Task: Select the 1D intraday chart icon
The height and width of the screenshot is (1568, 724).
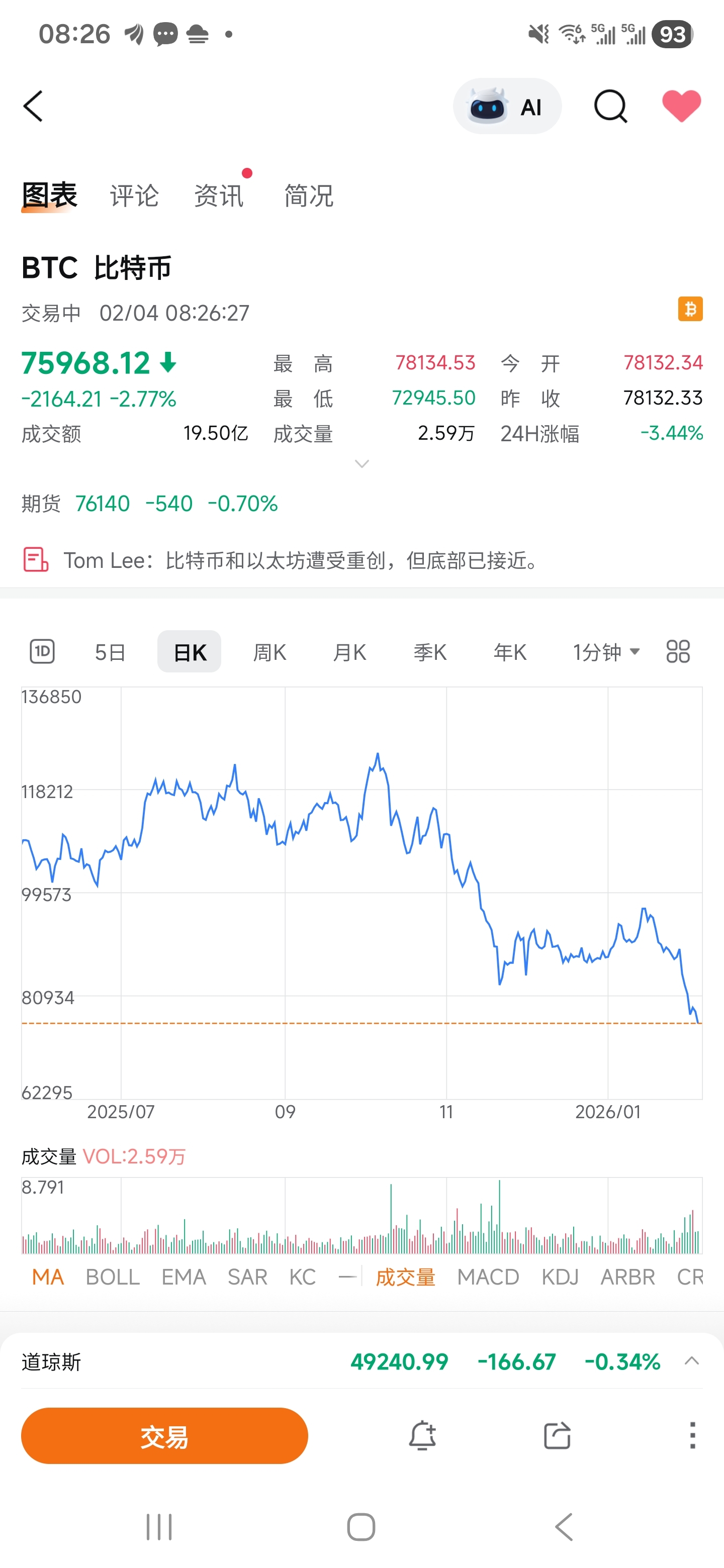Action: coord(43,651)
